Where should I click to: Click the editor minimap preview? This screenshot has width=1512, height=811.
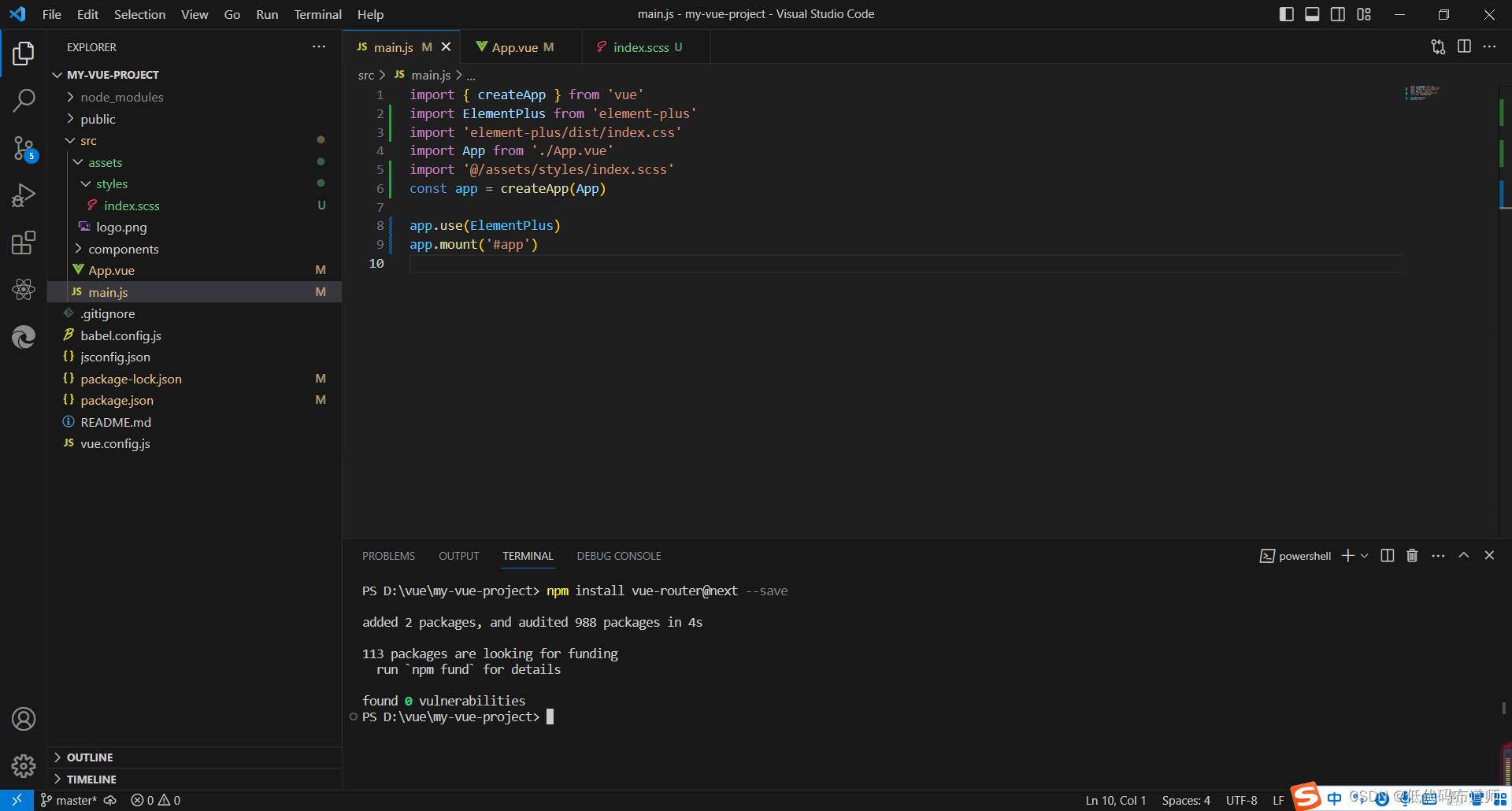coord(1422,93)
